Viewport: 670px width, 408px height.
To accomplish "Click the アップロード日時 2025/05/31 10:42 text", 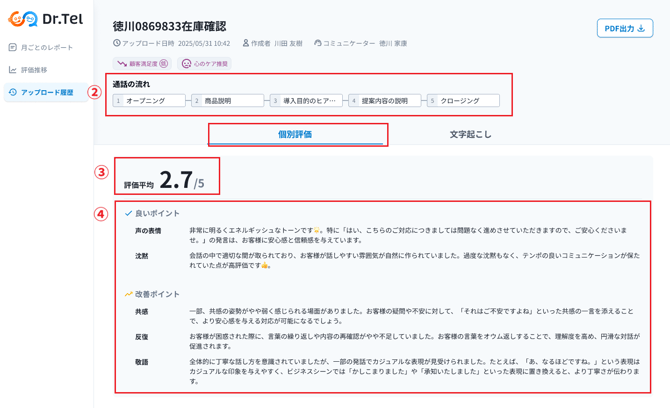I will (x=176, y=43).
